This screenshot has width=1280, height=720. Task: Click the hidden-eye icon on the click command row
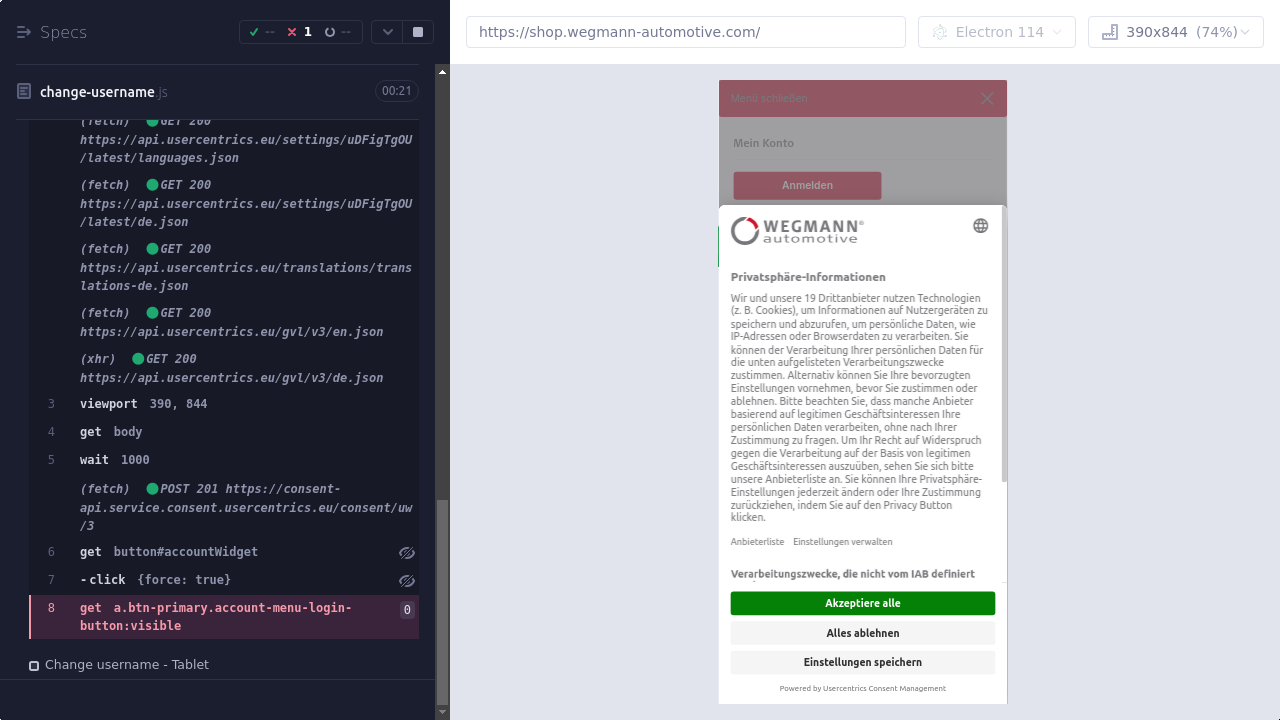pyautogui.click(x=406, y=580)
